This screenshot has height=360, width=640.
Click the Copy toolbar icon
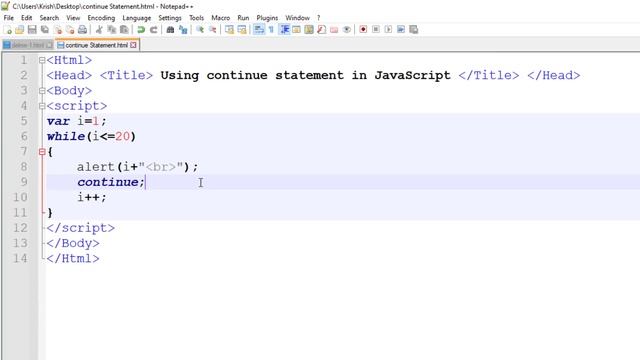111,30
